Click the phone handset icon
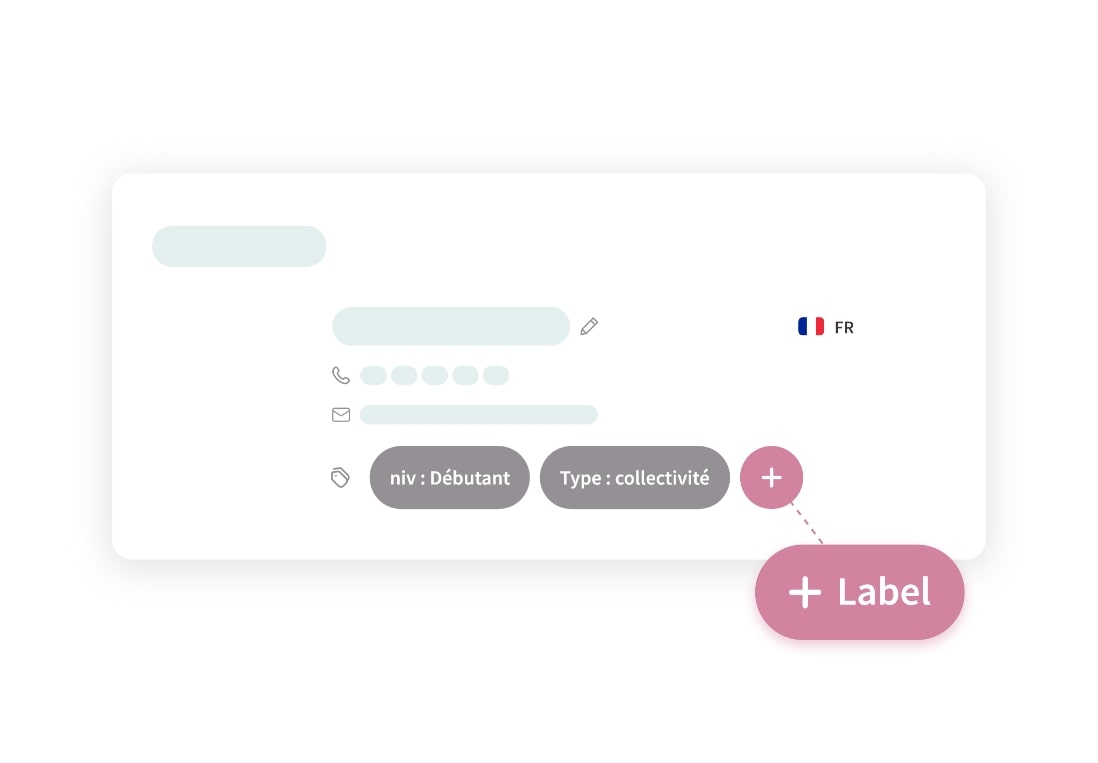1098x763 pixels. (341, 375)
